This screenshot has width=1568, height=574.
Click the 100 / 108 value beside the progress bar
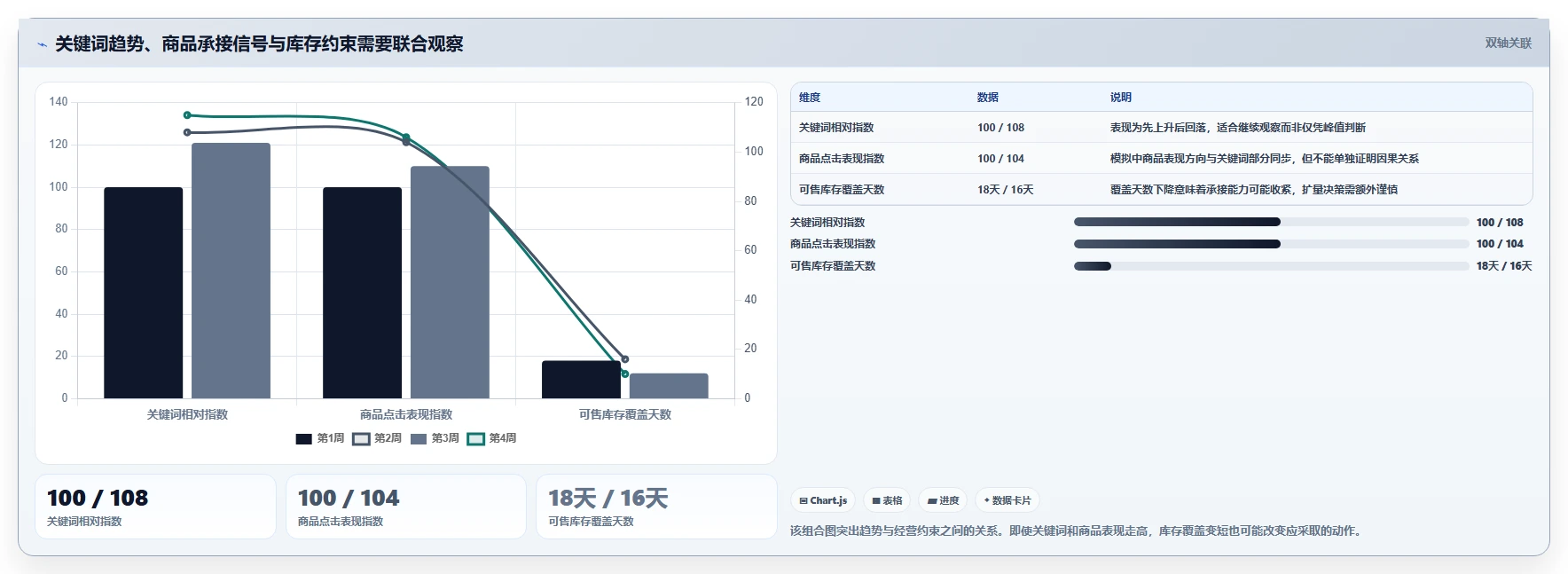pos(1500,223)
